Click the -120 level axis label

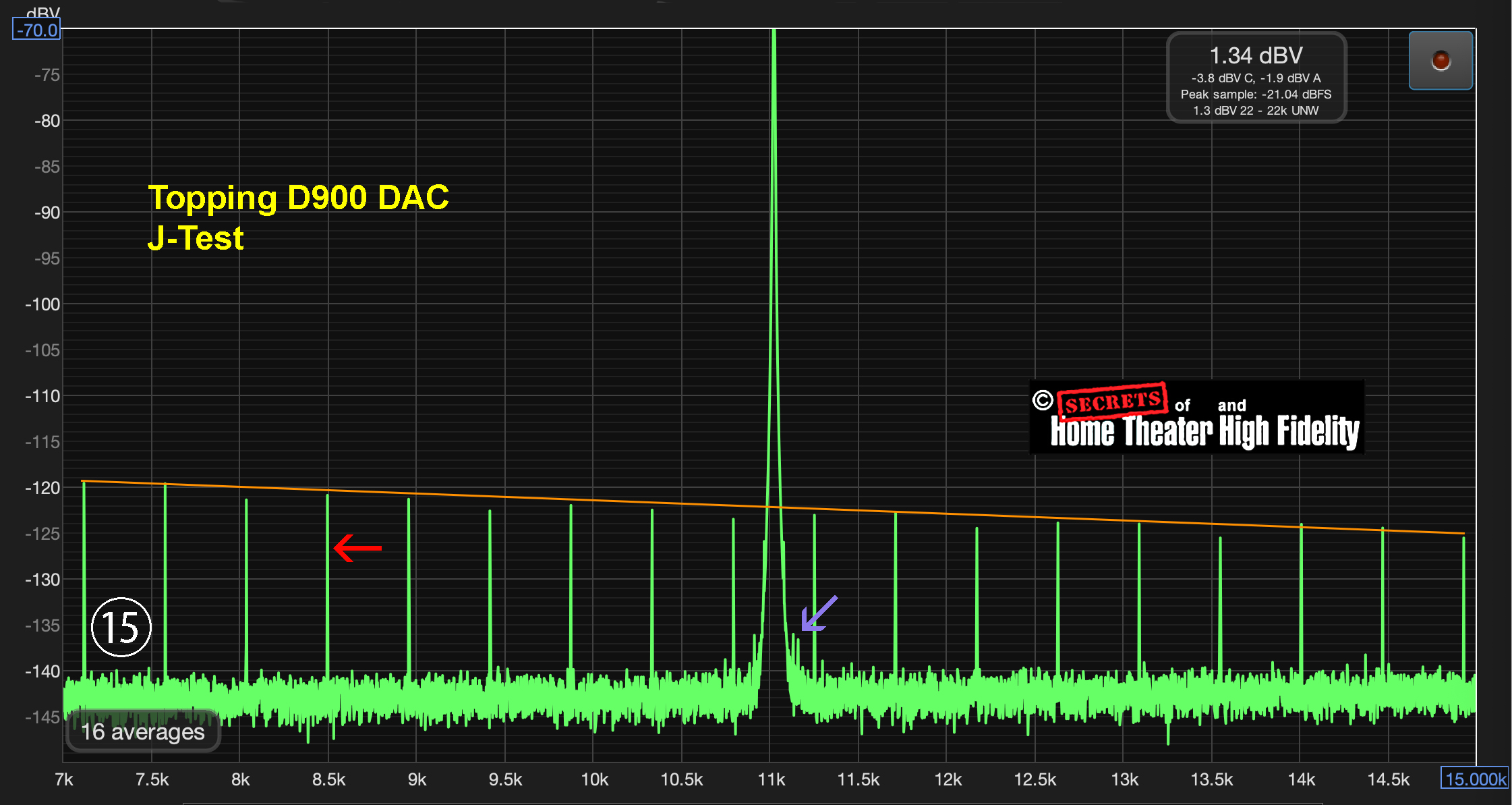point(42,488)
